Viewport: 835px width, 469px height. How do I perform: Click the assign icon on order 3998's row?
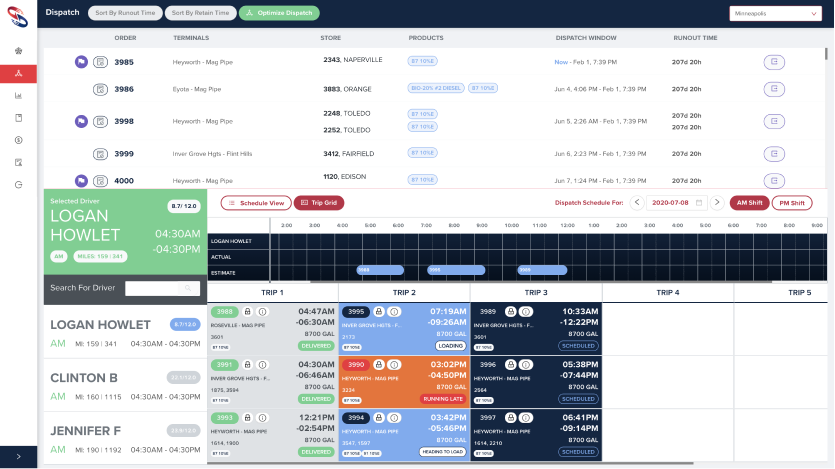pyautogui.click(x=775, y=121)
